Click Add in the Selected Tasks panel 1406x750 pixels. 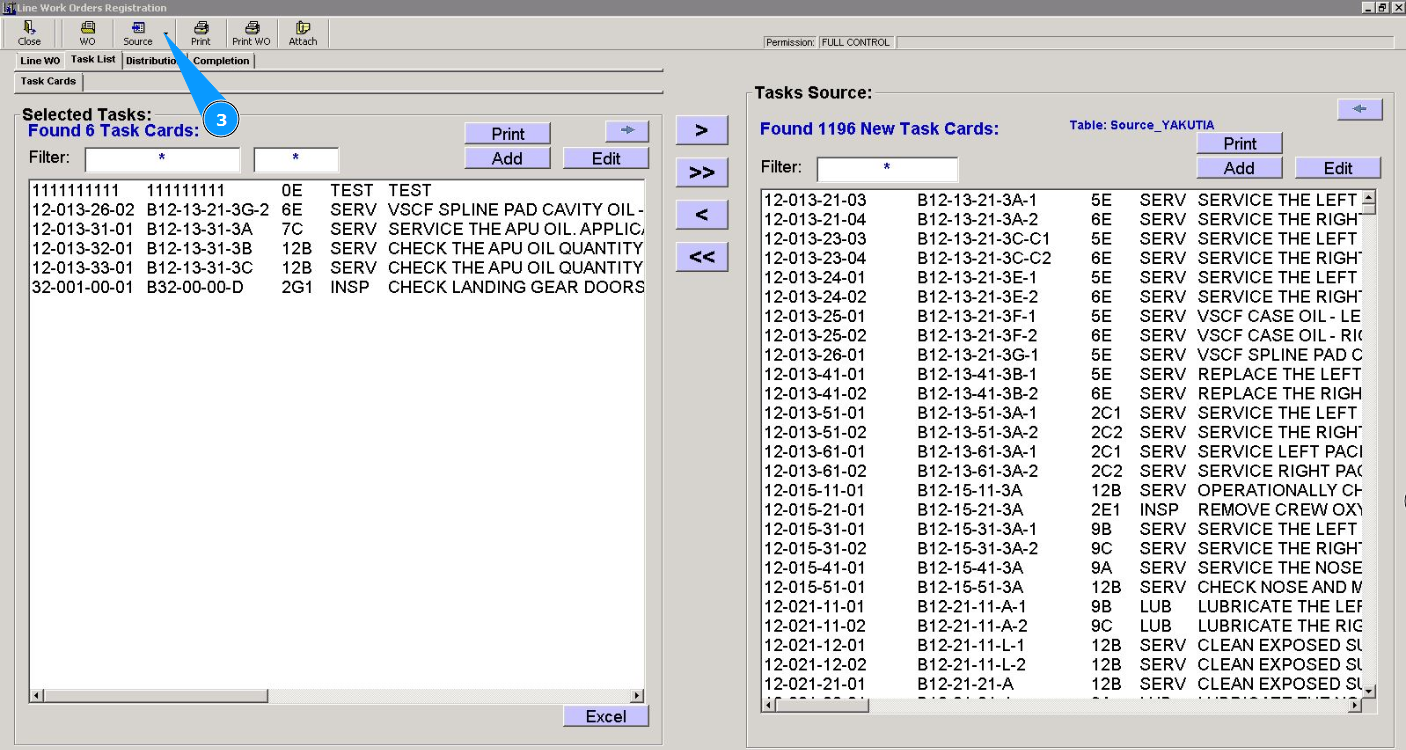point(507,158)
